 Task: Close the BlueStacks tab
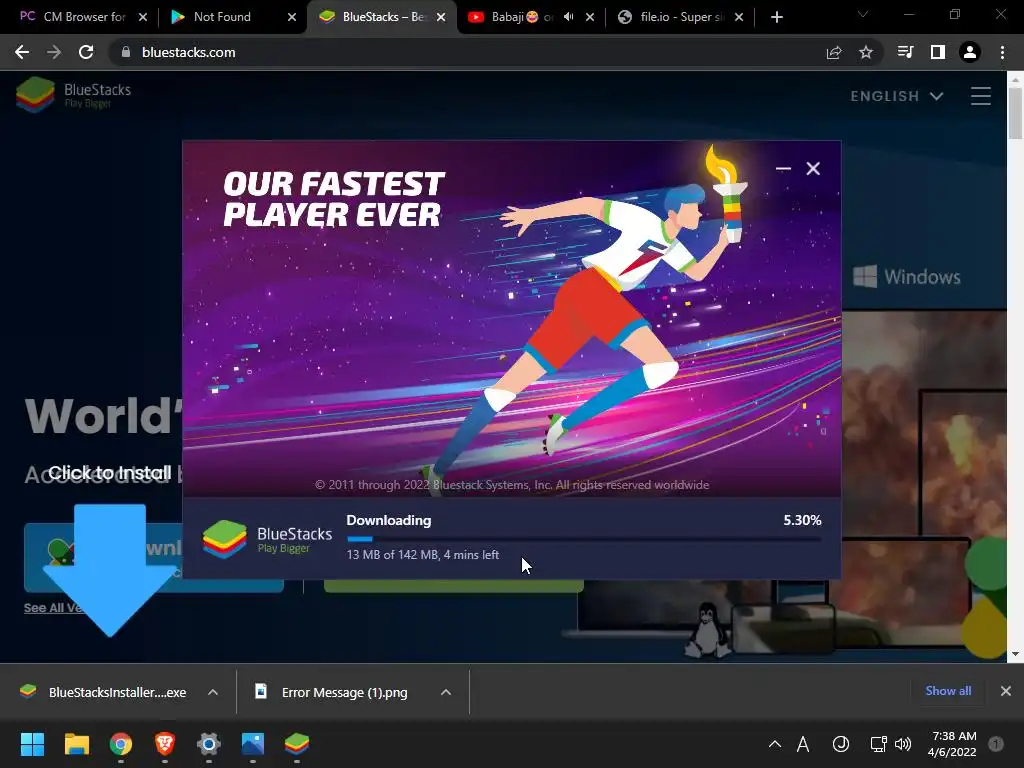[x=441, y=17]
